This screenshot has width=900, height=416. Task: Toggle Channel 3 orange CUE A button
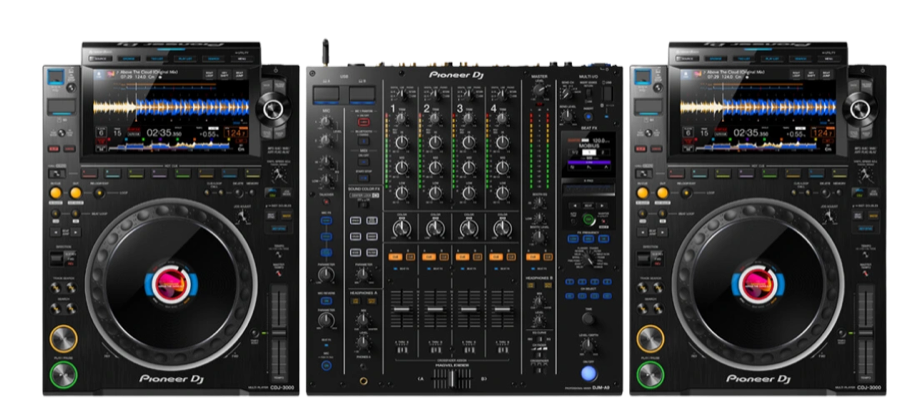click(462, 257)
